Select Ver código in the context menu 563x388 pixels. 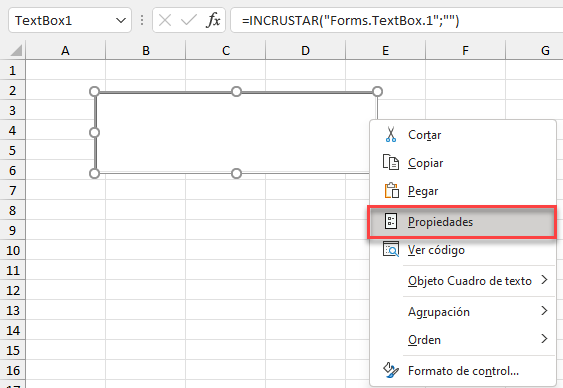coord(463,249)
